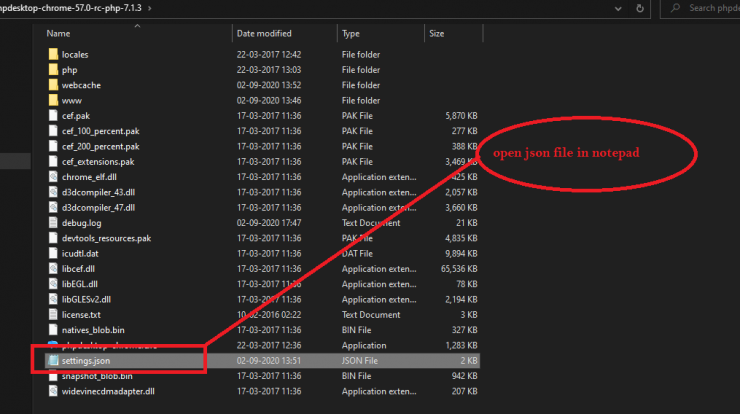Click the www folder icon
740x414 pixels.
pos(53,101)
